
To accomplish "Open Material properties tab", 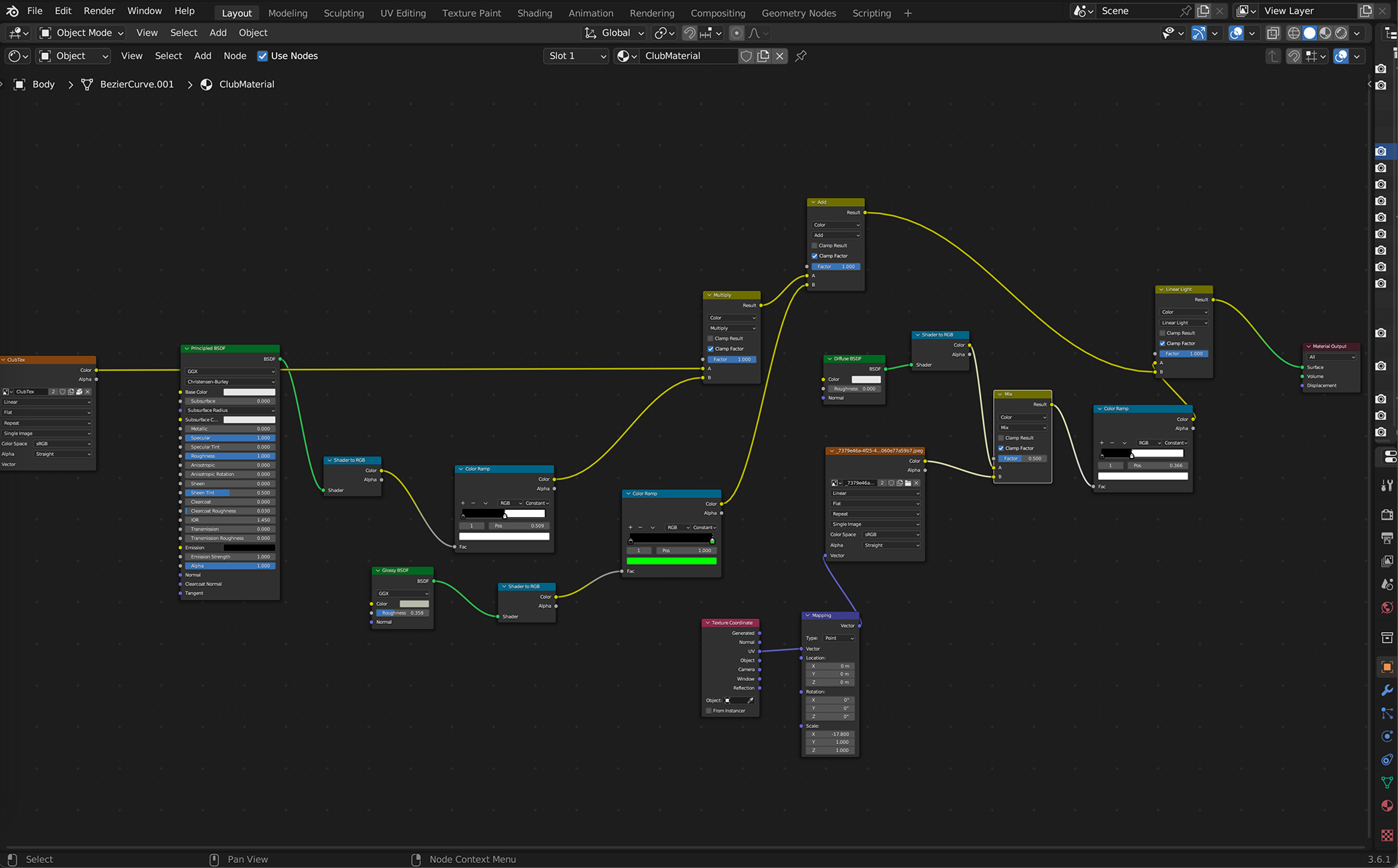I will 1387,806.
